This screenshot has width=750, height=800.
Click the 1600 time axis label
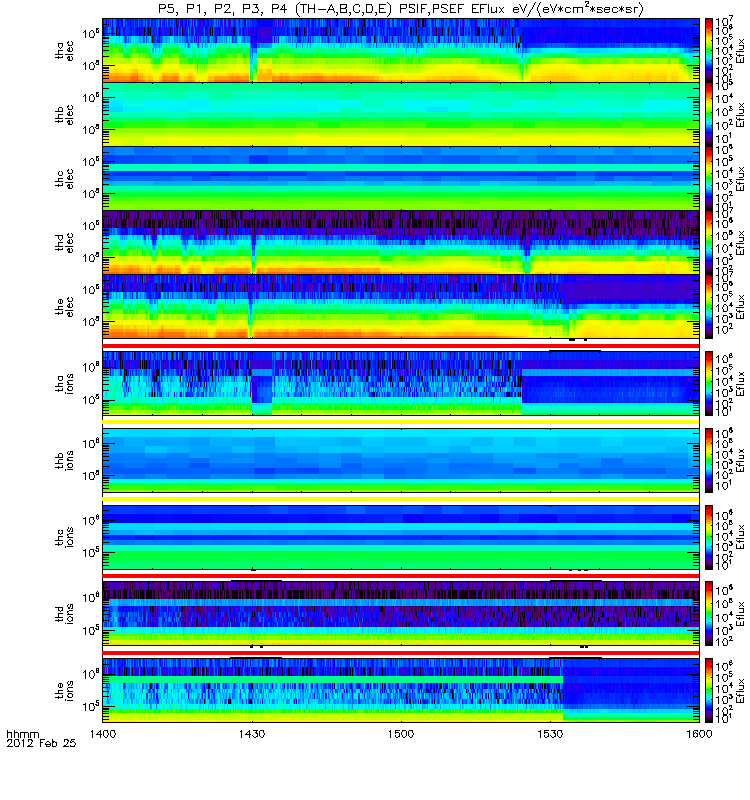tap(699, 734)
